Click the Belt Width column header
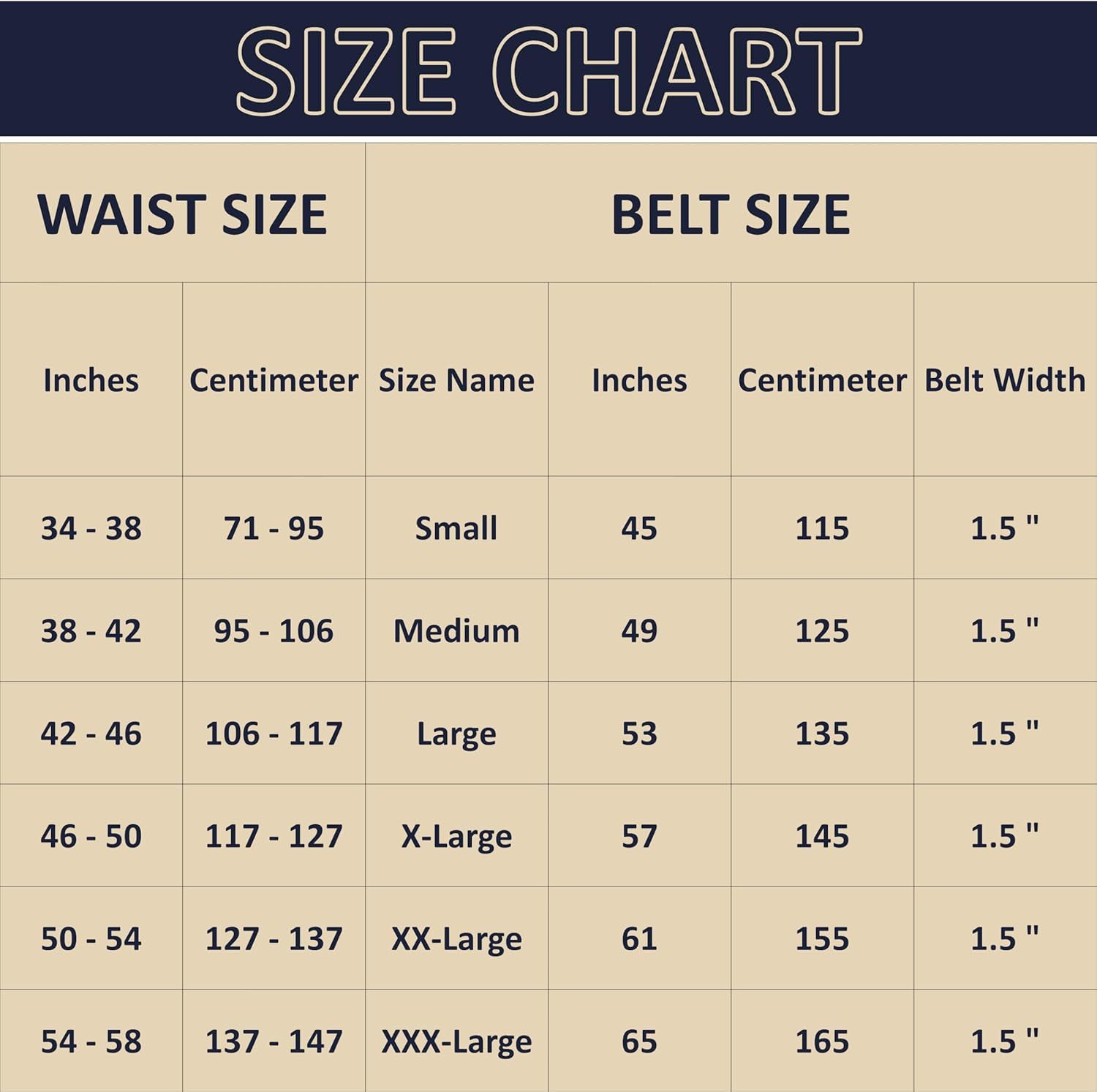Screen dimensions: 1097x1092 pyautogui.click(x=1005, y=380)
